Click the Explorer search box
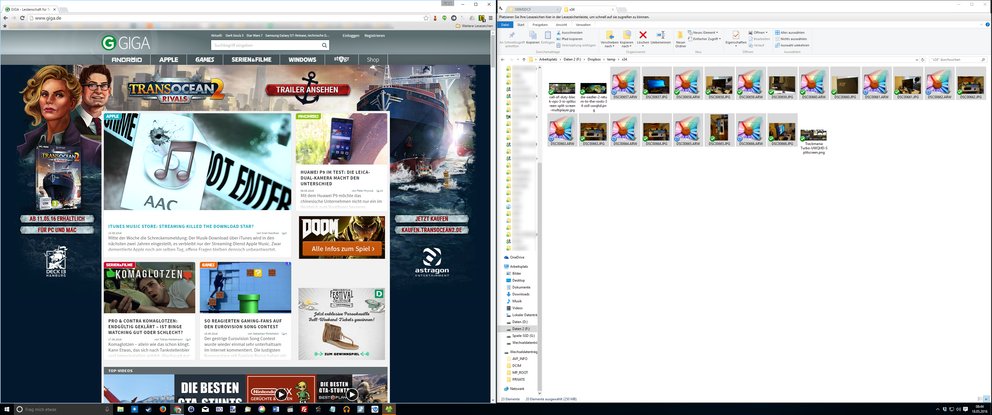The width and height of the screenshot is (992, 415). click(x=960, y=59)
